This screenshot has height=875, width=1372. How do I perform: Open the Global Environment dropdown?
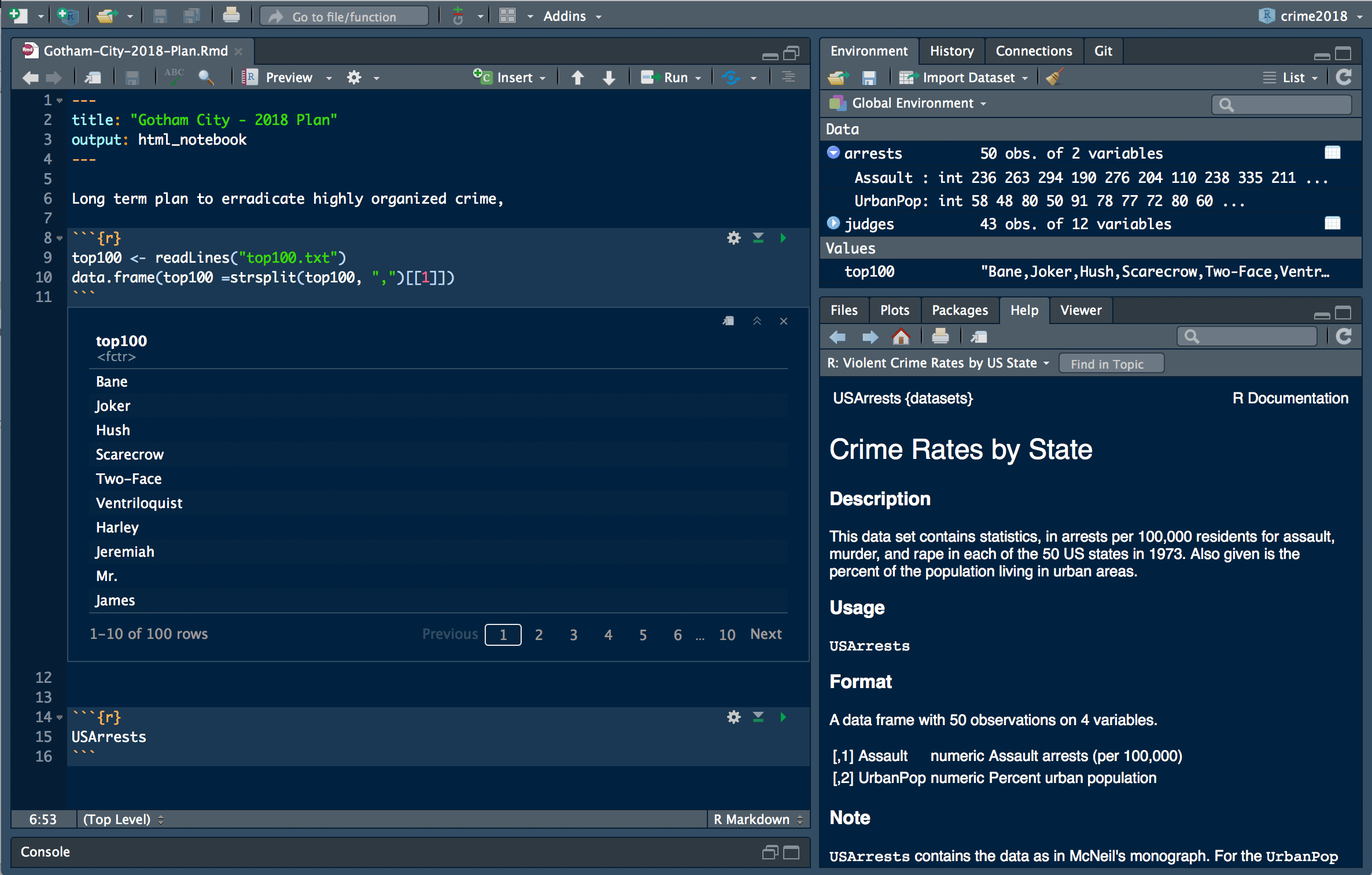pos(909,103)
